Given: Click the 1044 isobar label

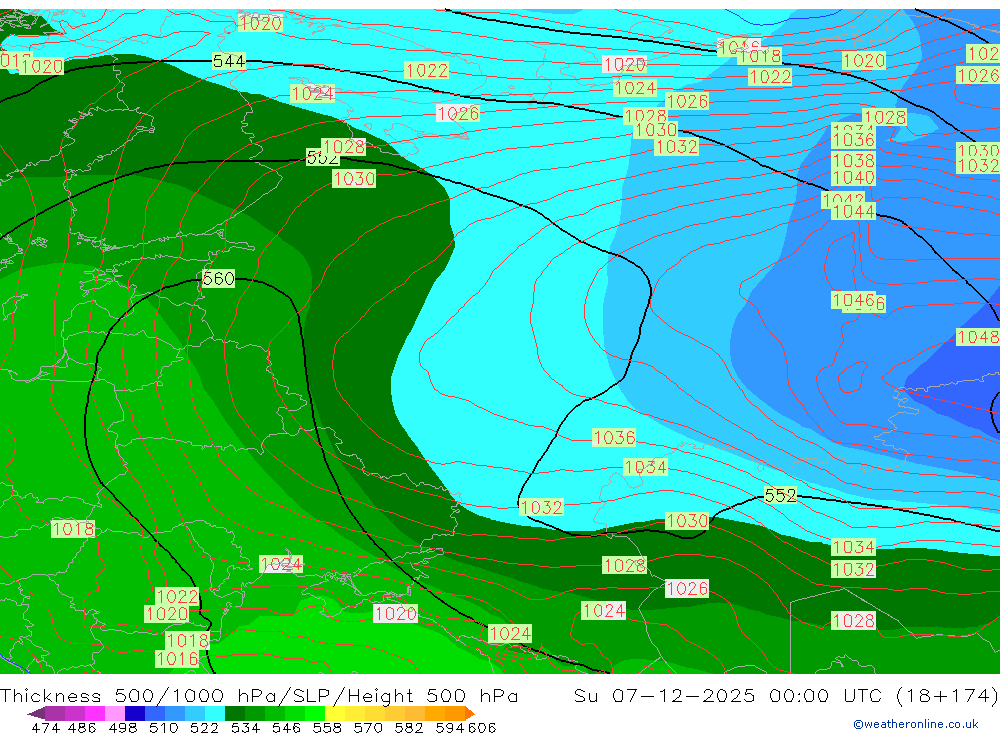Looking at the screenshot, I should pos(853,211).
